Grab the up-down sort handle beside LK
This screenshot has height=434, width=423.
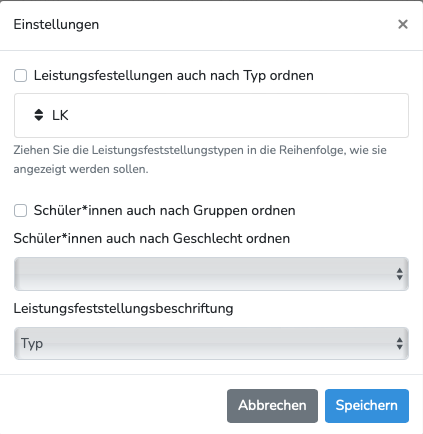tap(39, 115)
